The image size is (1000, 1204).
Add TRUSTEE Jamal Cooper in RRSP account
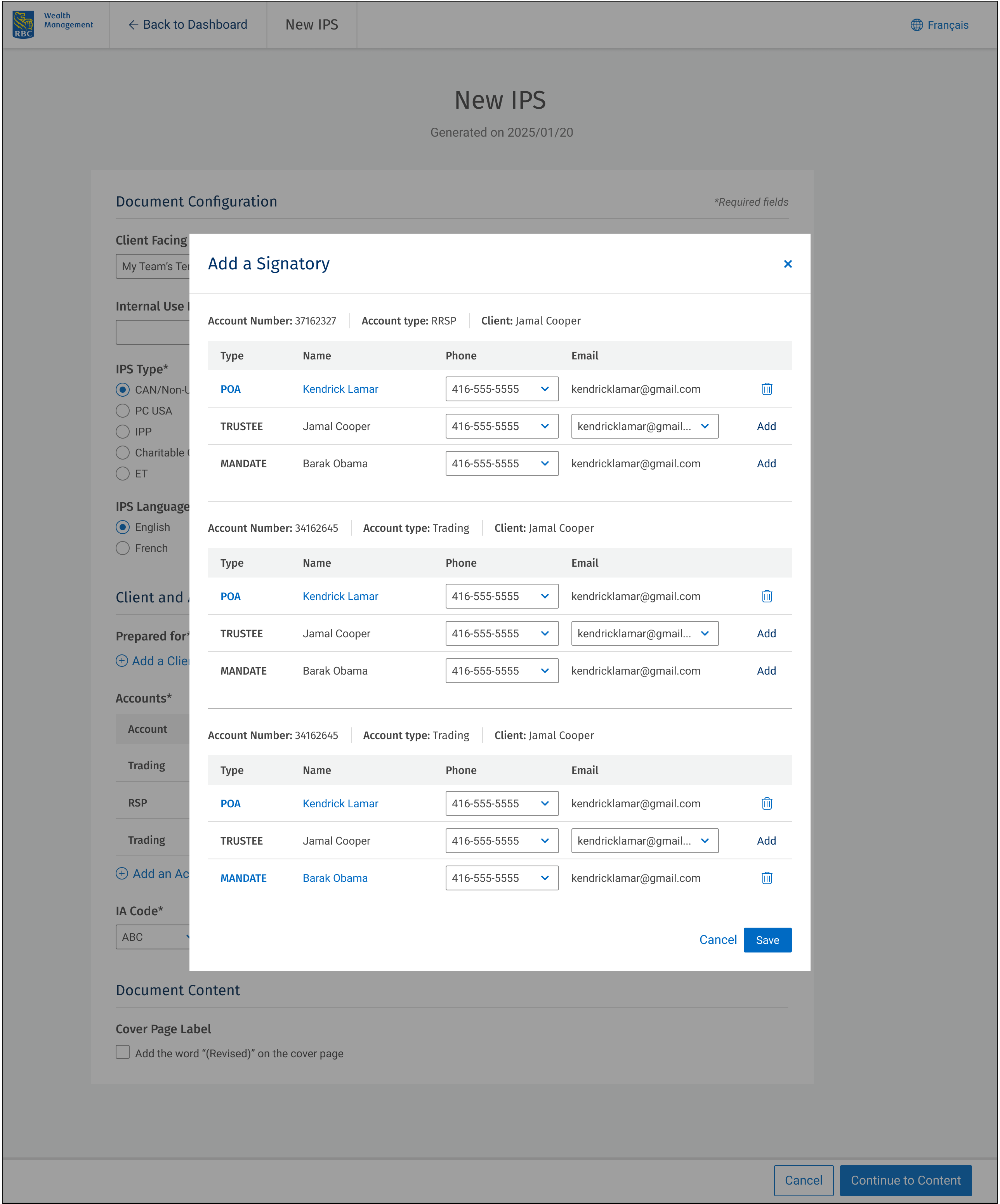pos(766,427)
